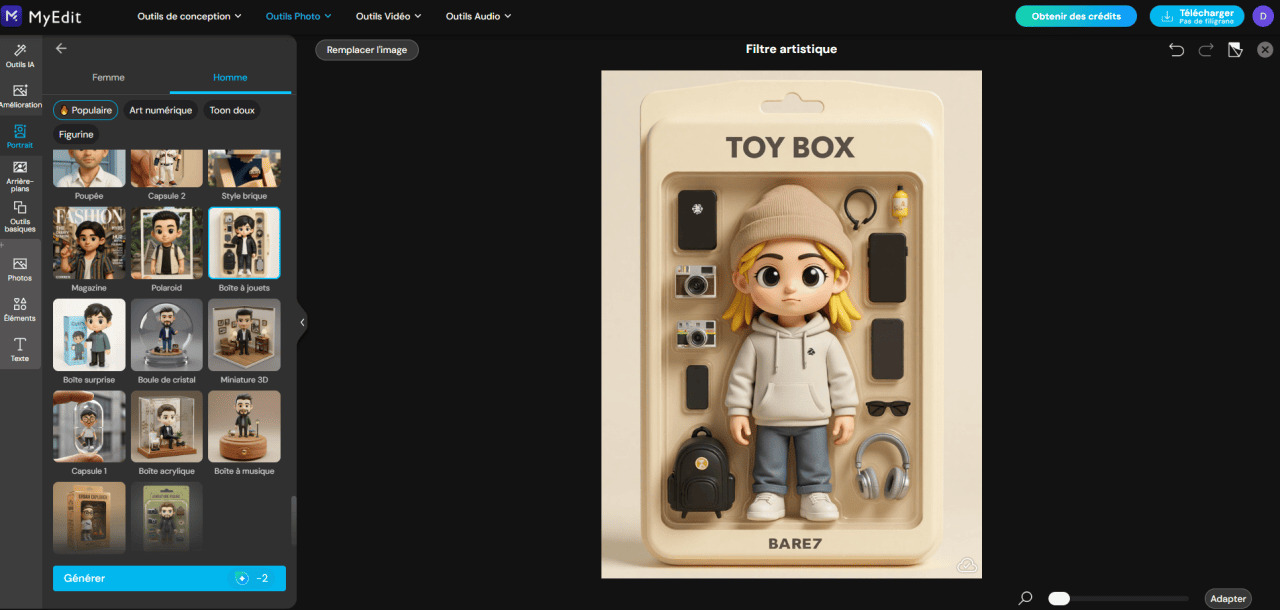The width and height of the screenshot is (1280, 610).
Task: Close the Filtre artistique editor
Action: [1265, 50]
